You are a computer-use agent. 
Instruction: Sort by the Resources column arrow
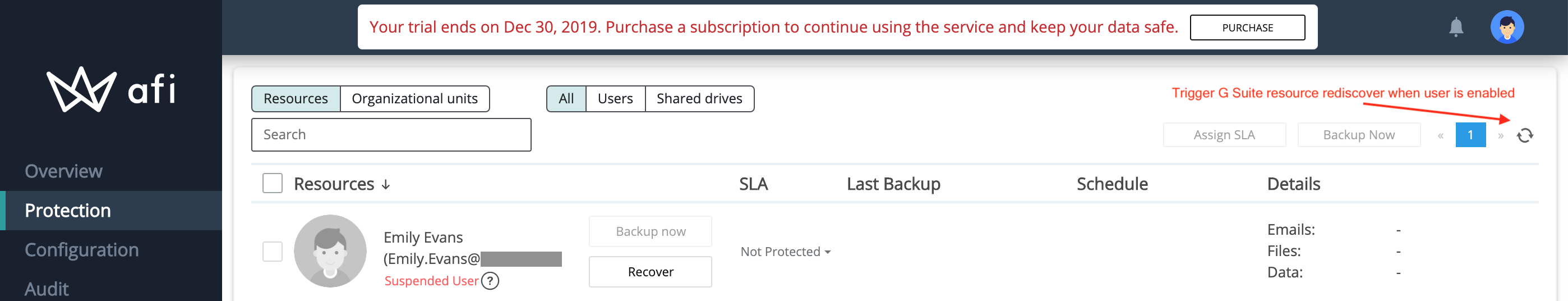385,185
